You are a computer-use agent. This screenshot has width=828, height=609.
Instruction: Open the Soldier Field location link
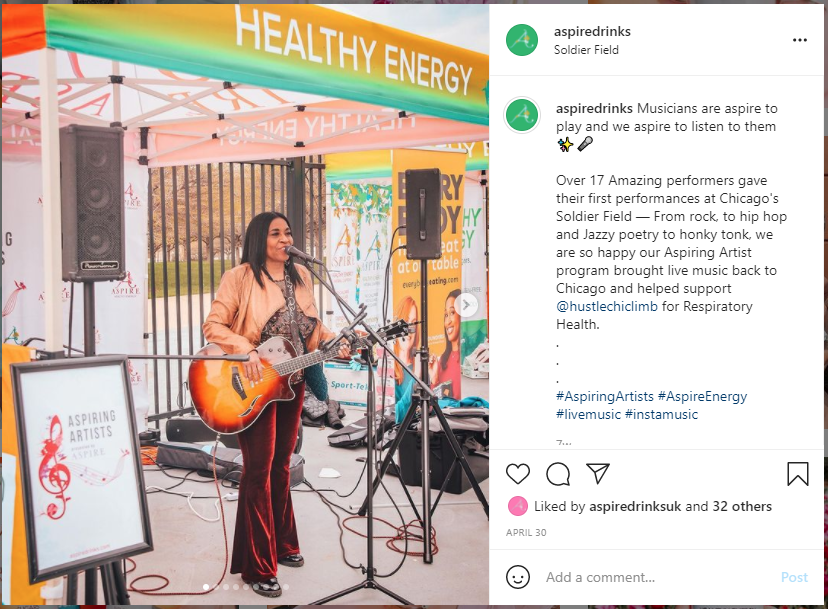(x=586, y=50)
